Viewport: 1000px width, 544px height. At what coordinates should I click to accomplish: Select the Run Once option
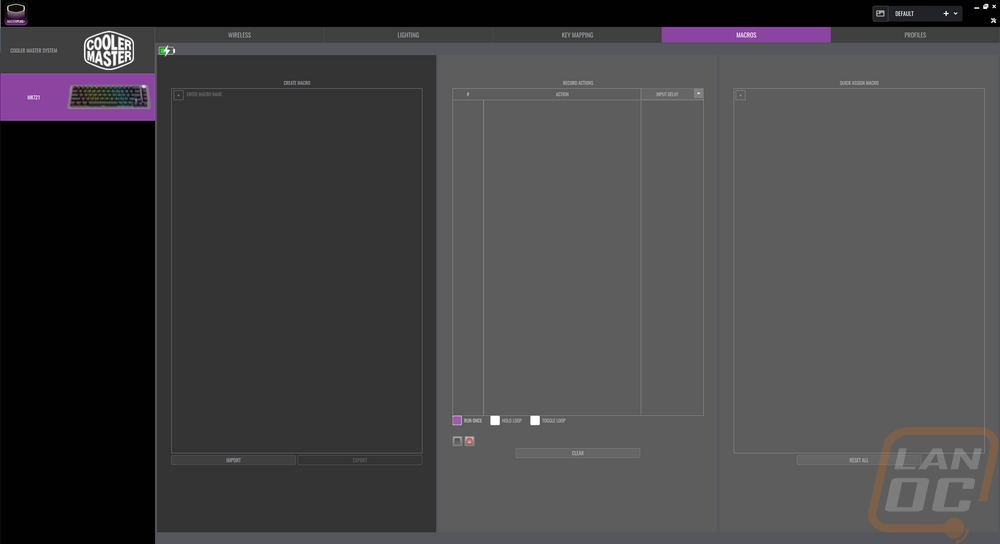tap(457, 421)
